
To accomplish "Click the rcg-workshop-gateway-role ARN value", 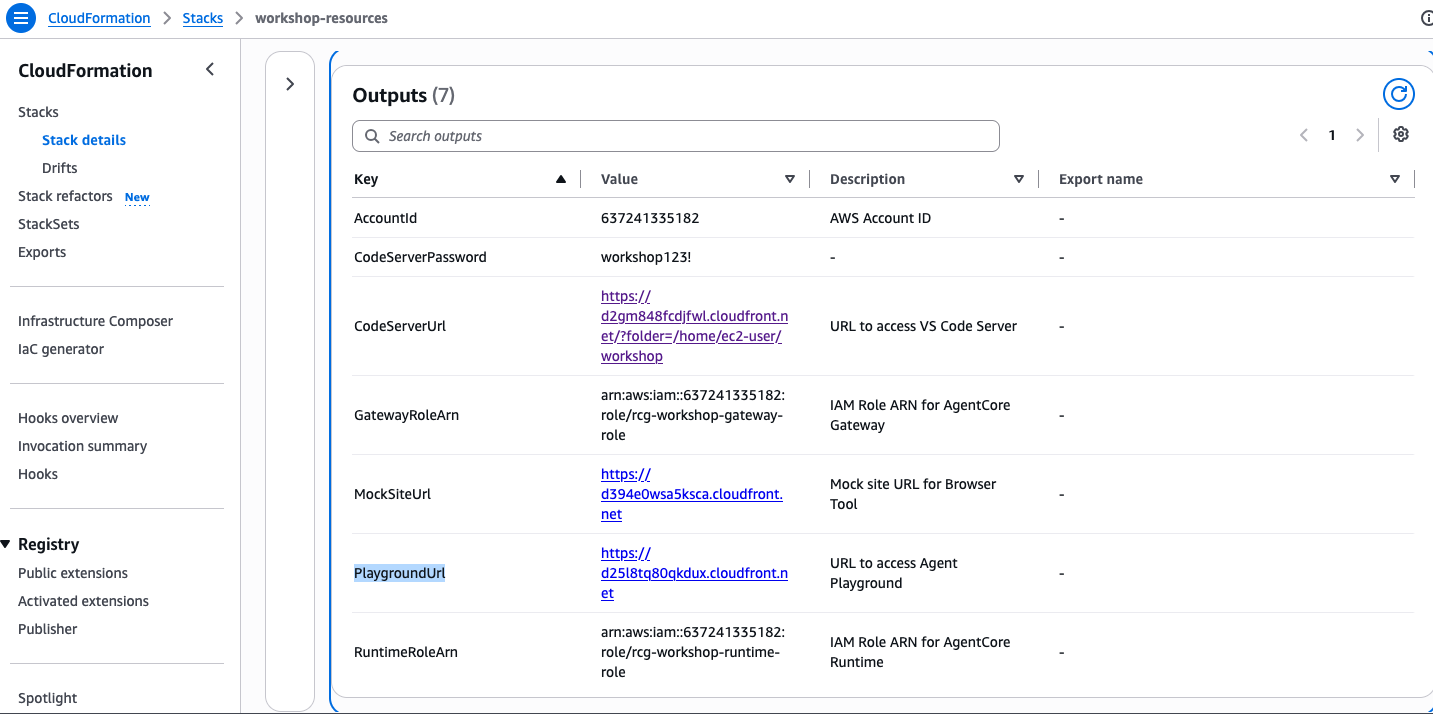I will pos(693,415).
